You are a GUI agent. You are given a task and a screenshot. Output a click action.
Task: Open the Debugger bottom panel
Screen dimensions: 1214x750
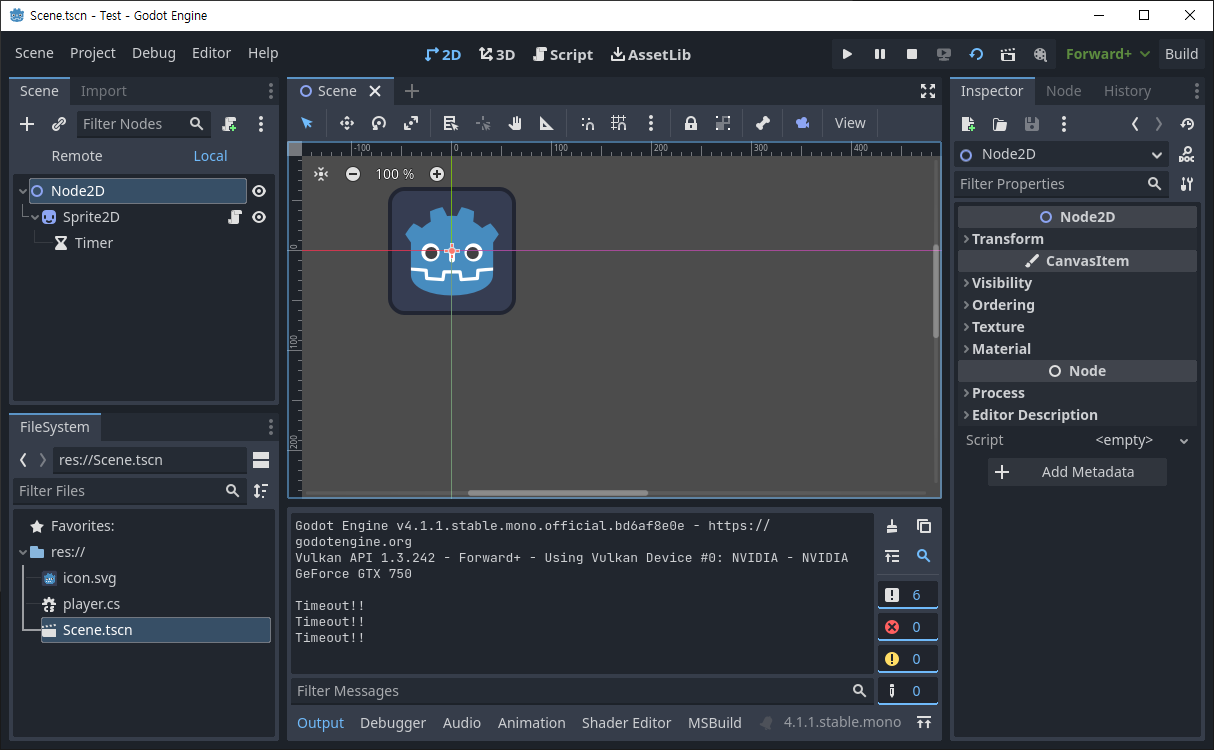click(x=393, y=722)
